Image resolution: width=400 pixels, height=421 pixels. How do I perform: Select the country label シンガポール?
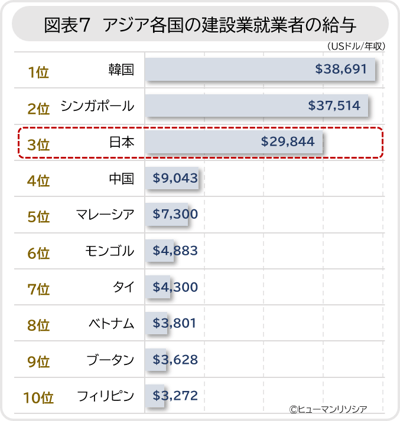pyautogui.click(x=97, y=106)
